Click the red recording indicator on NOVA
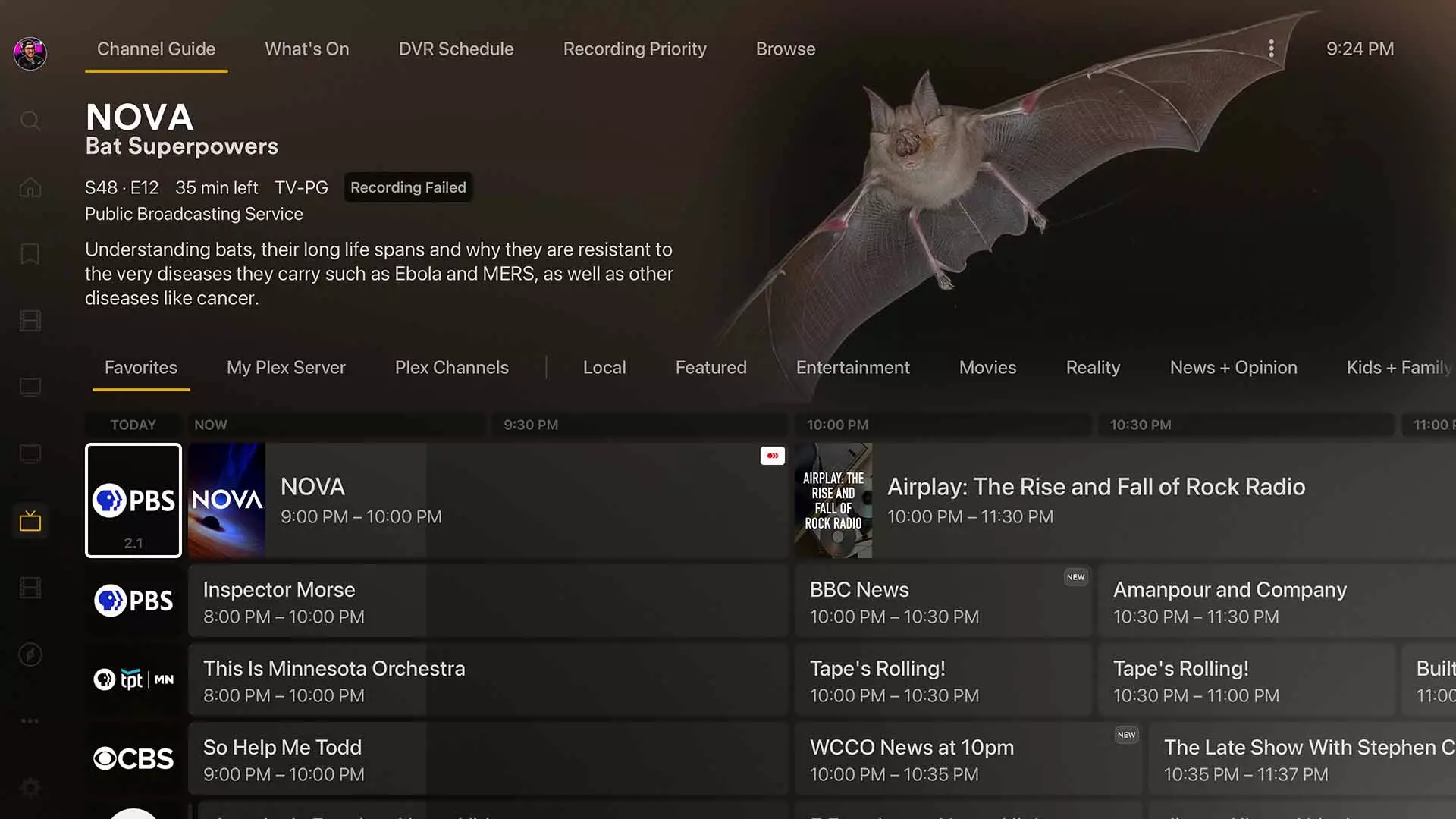 click(x=773, y=456)
